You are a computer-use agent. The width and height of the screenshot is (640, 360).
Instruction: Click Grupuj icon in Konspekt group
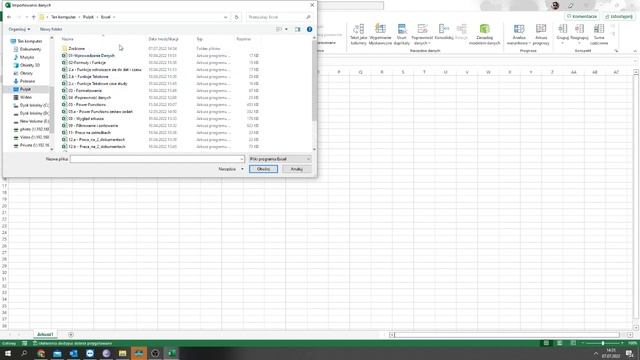point(562,34)
